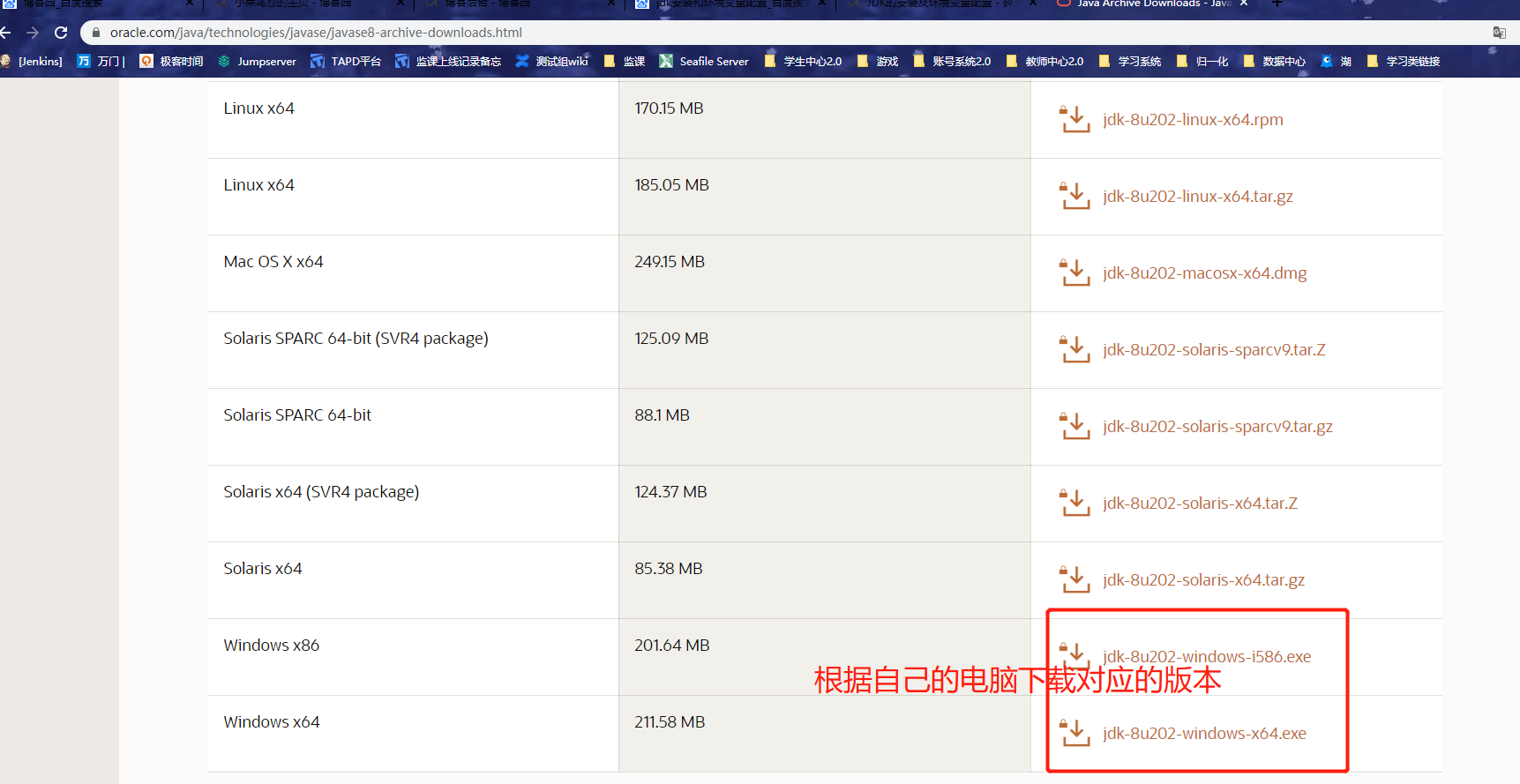Close the Java Archive Downloads tab

click(x=1244, y=4)
